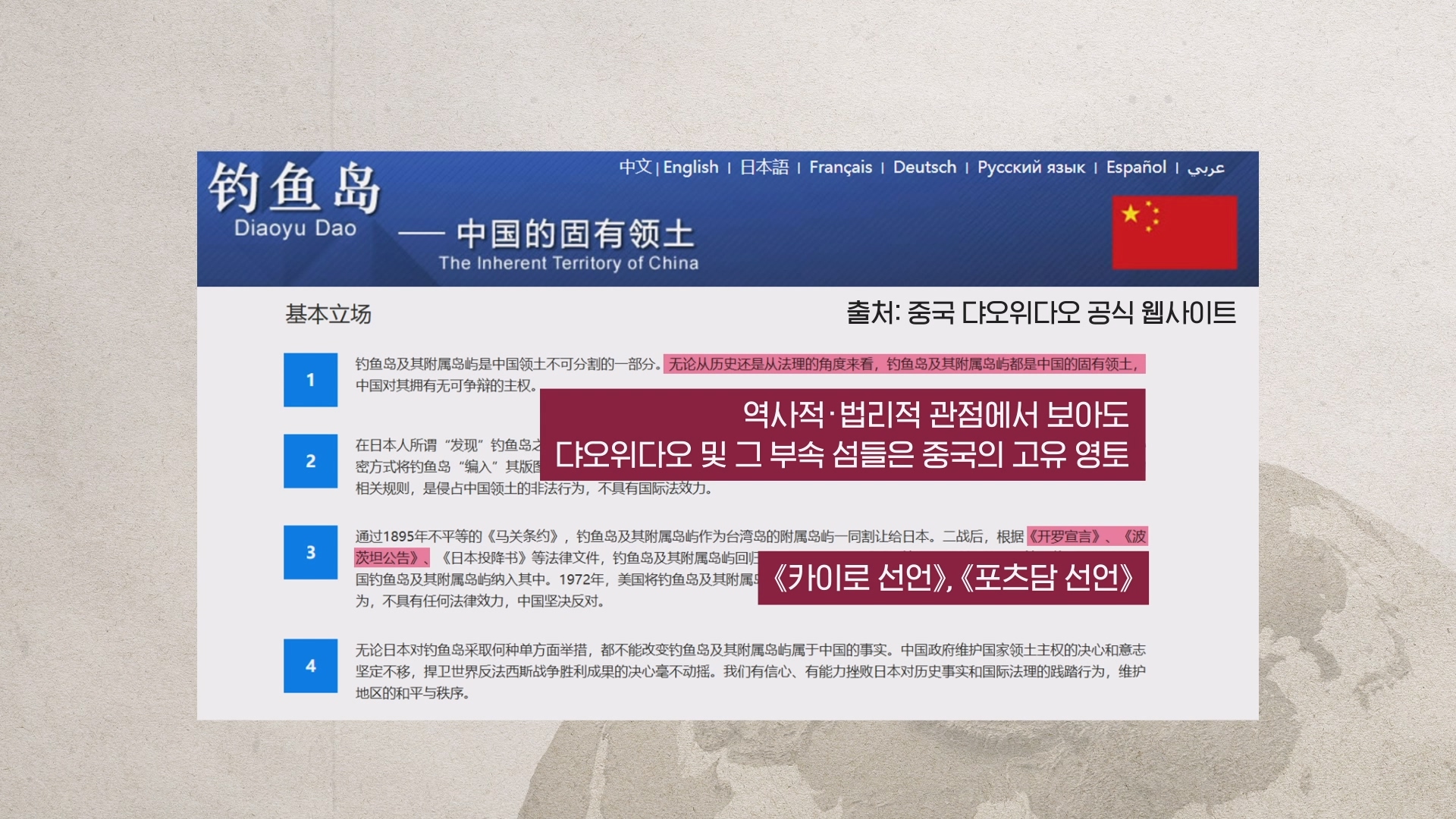
Task: Click the 基本立场 section heading
Action: point(328,314)
